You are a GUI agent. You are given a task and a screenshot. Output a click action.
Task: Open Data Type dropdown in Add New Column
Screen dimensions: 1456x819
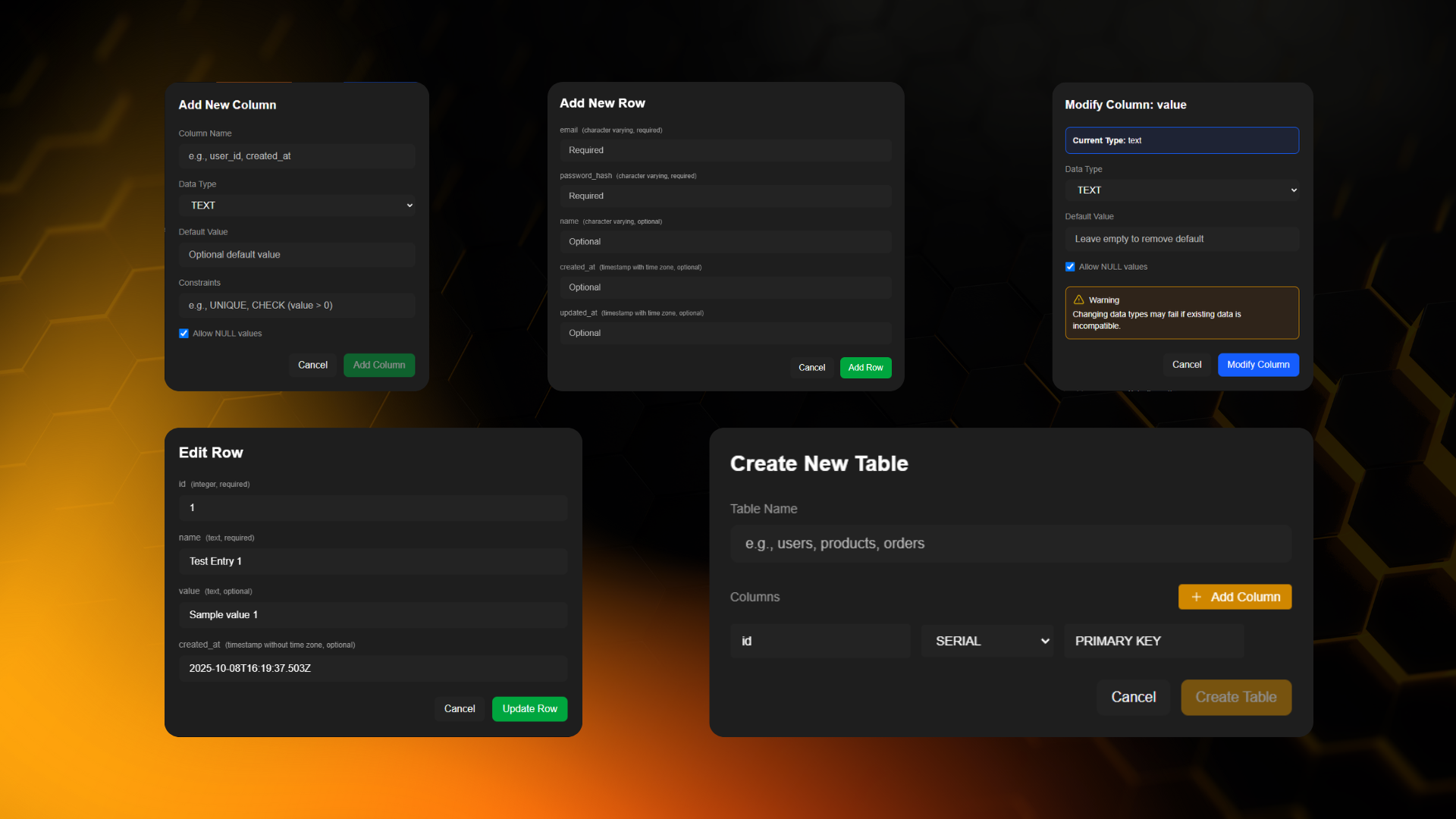click(297, 206)
